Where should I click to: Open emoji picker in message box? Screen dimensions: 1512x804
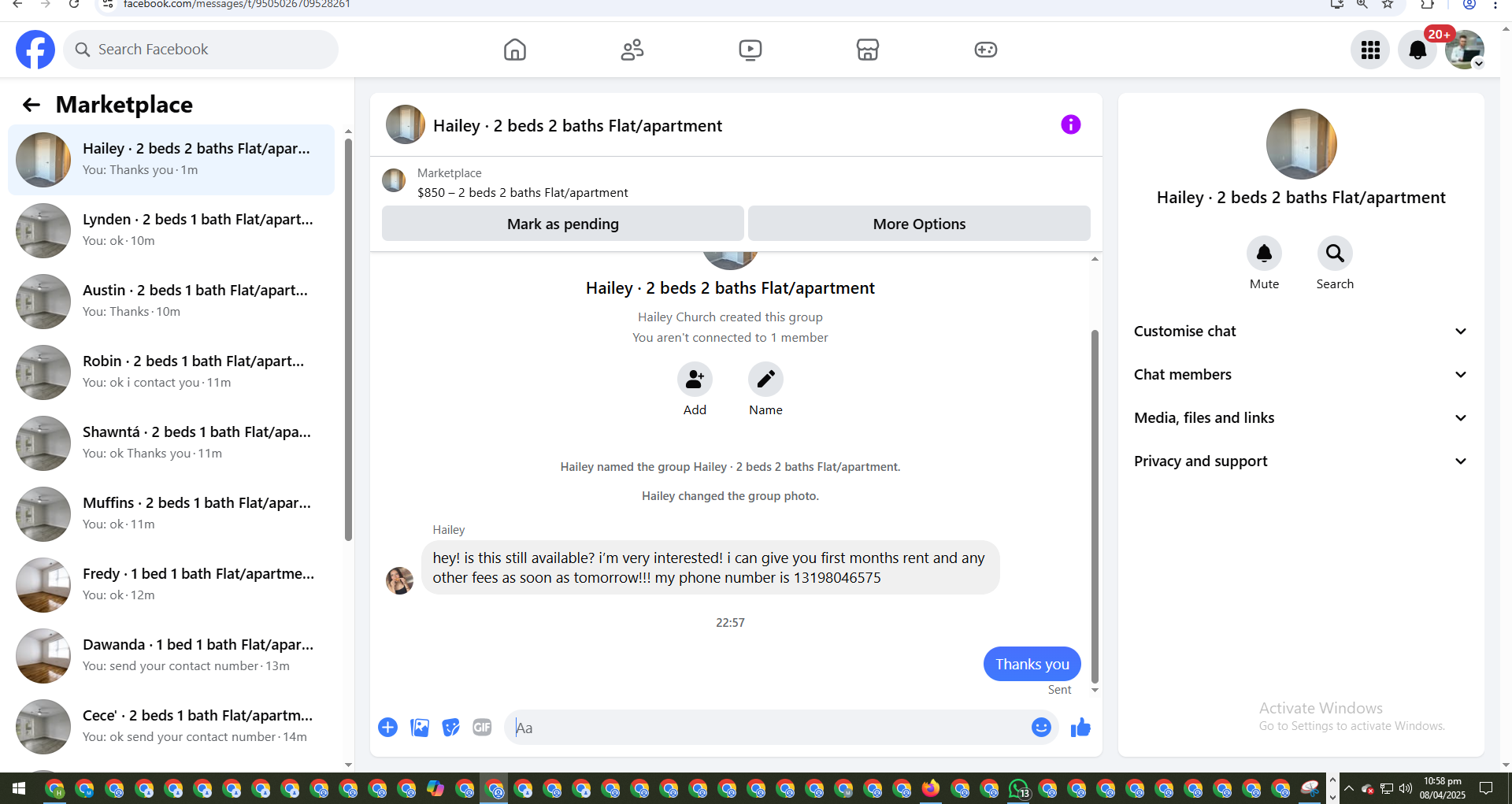tap(1041, 728)
